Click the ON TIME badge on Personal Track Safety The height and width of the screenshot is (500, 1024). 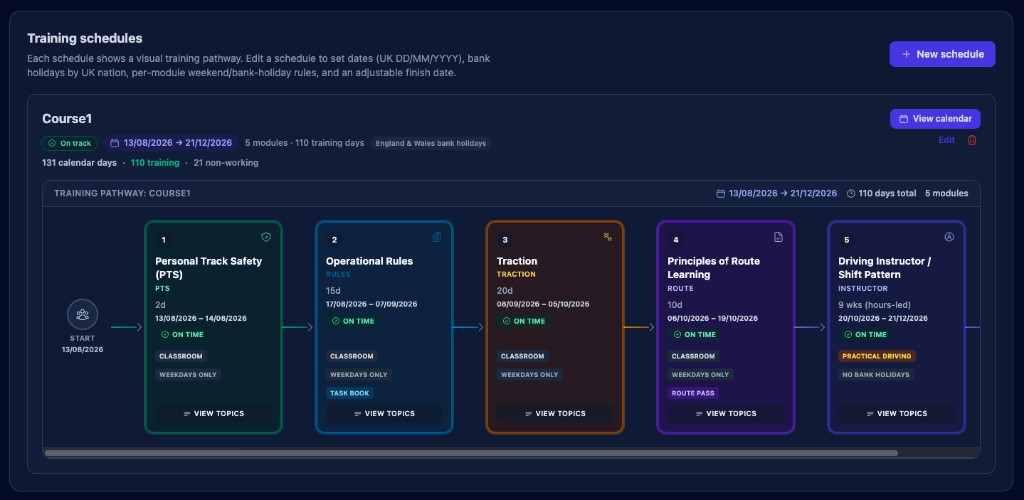[182, 334]
